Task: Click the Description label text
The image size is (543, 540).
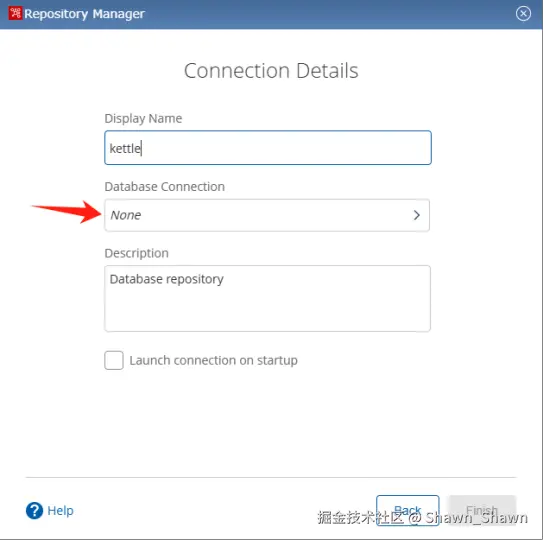Action: click(x=136, y=253)
